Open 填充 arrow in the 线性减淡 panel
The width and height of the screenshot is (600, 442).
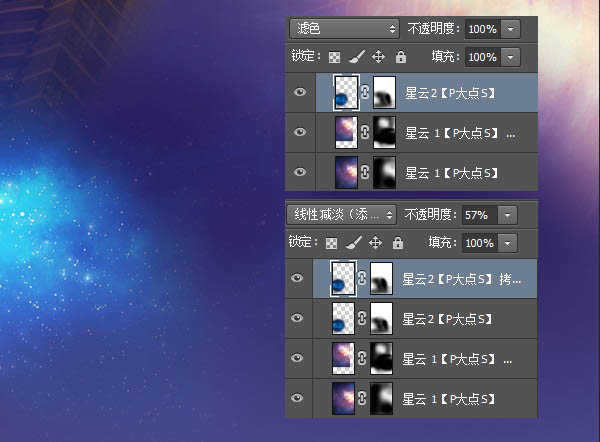click(x=507, y=243)
